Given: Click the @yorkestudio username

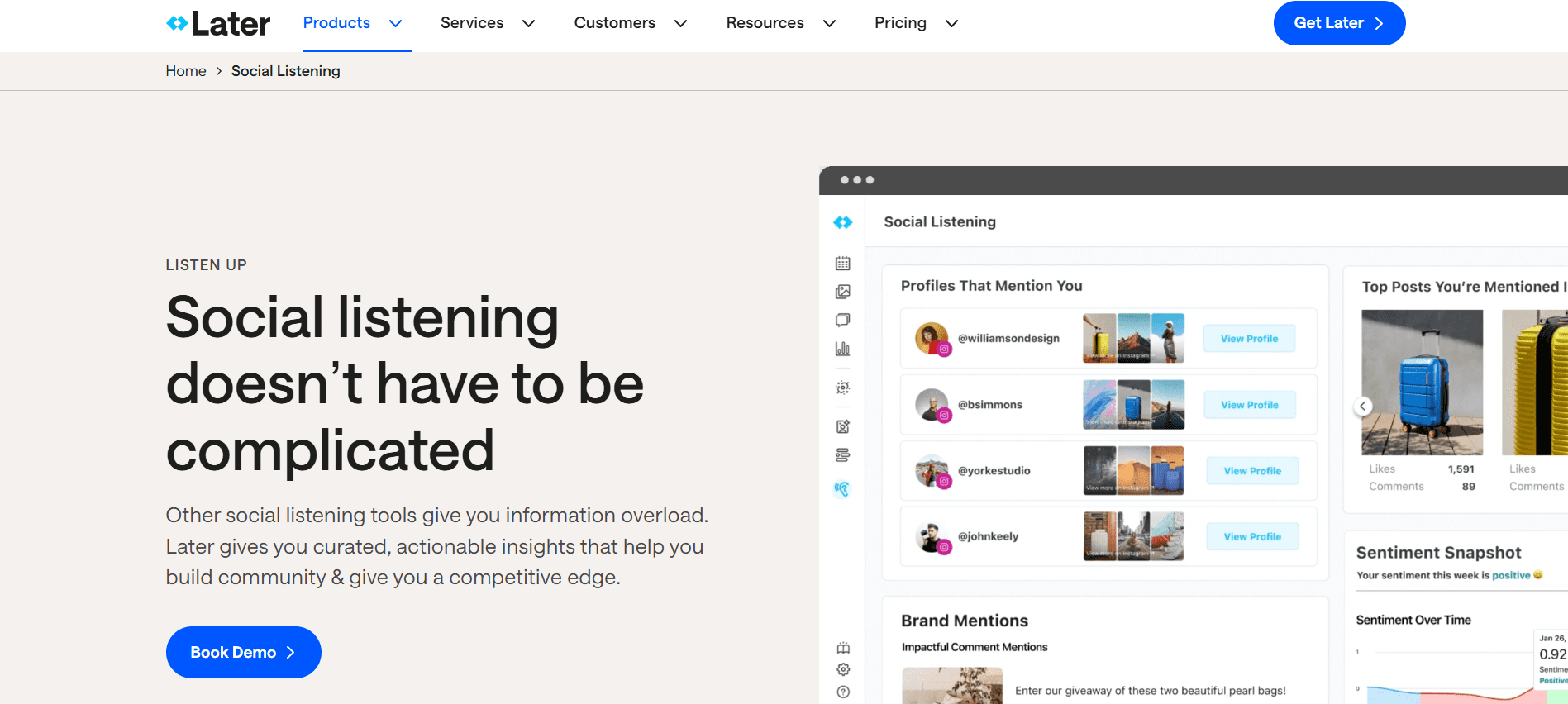Looking at the screenshot, I should [x=994, y=470].
